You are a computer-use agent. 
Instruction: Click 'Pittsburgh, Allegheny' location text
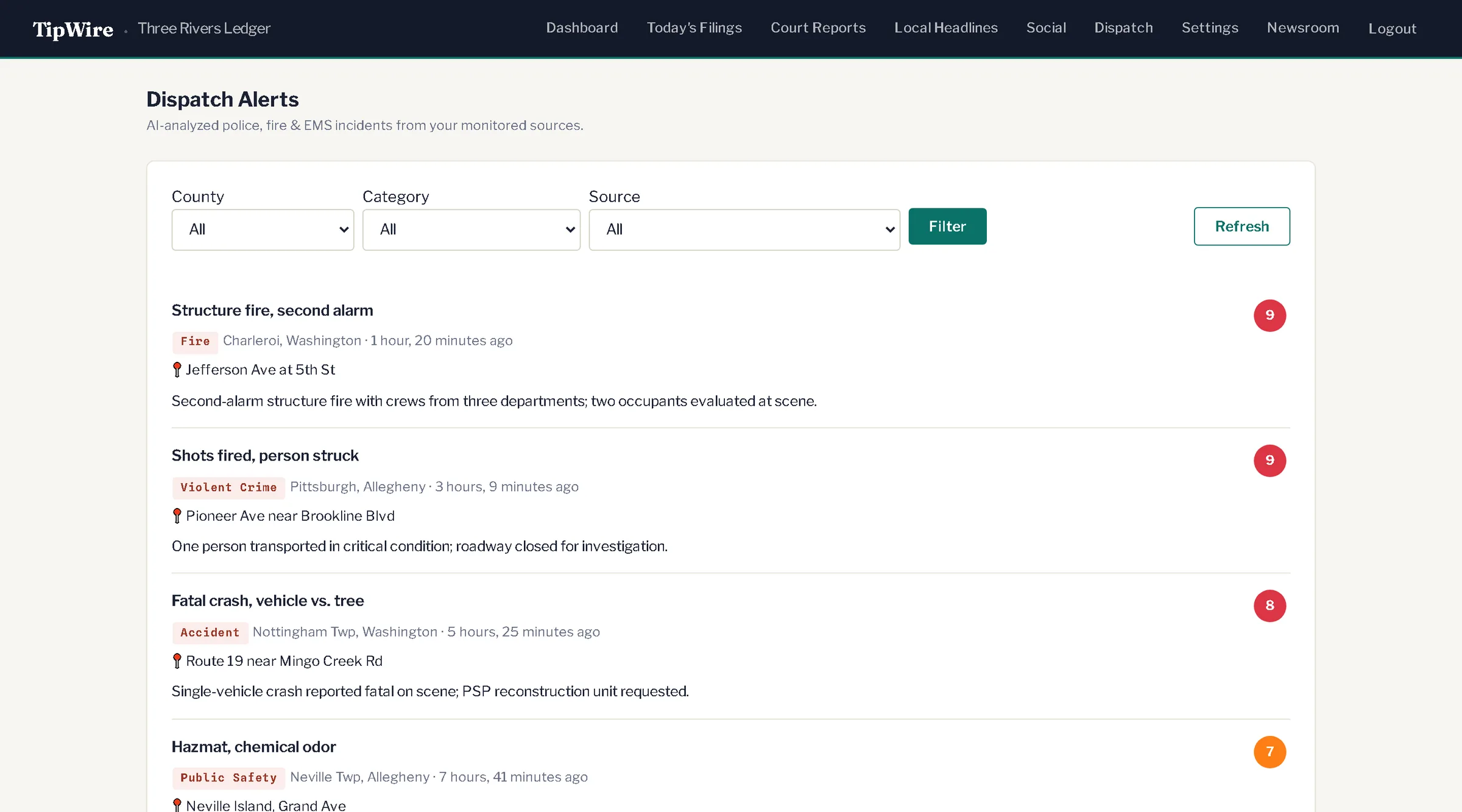pyautogui.click(x=358, y=487)
